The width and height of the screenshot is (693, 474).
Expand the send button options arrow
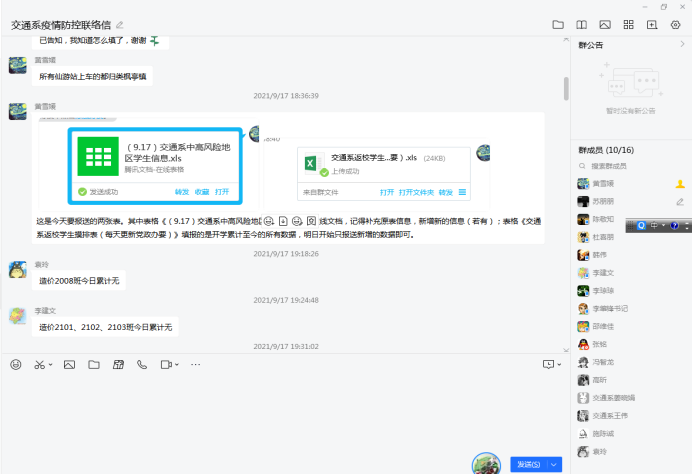click(555, 464)
